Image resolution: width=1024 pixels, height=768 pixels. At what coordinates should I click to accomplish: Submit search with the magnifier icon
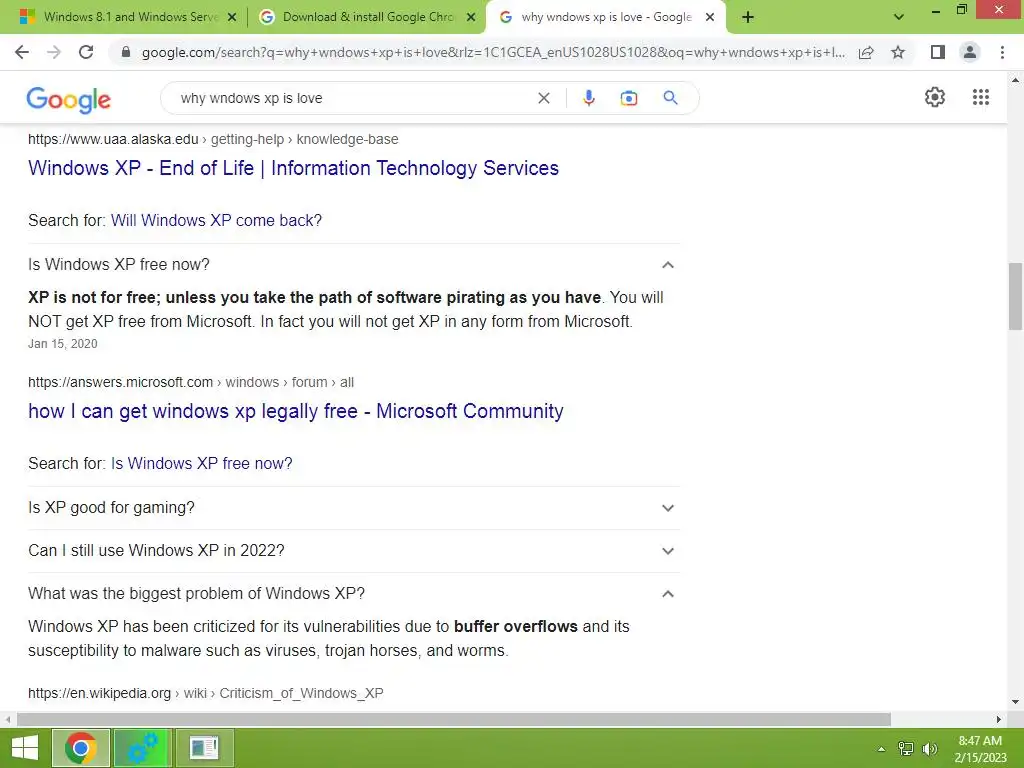pos(670,98)
